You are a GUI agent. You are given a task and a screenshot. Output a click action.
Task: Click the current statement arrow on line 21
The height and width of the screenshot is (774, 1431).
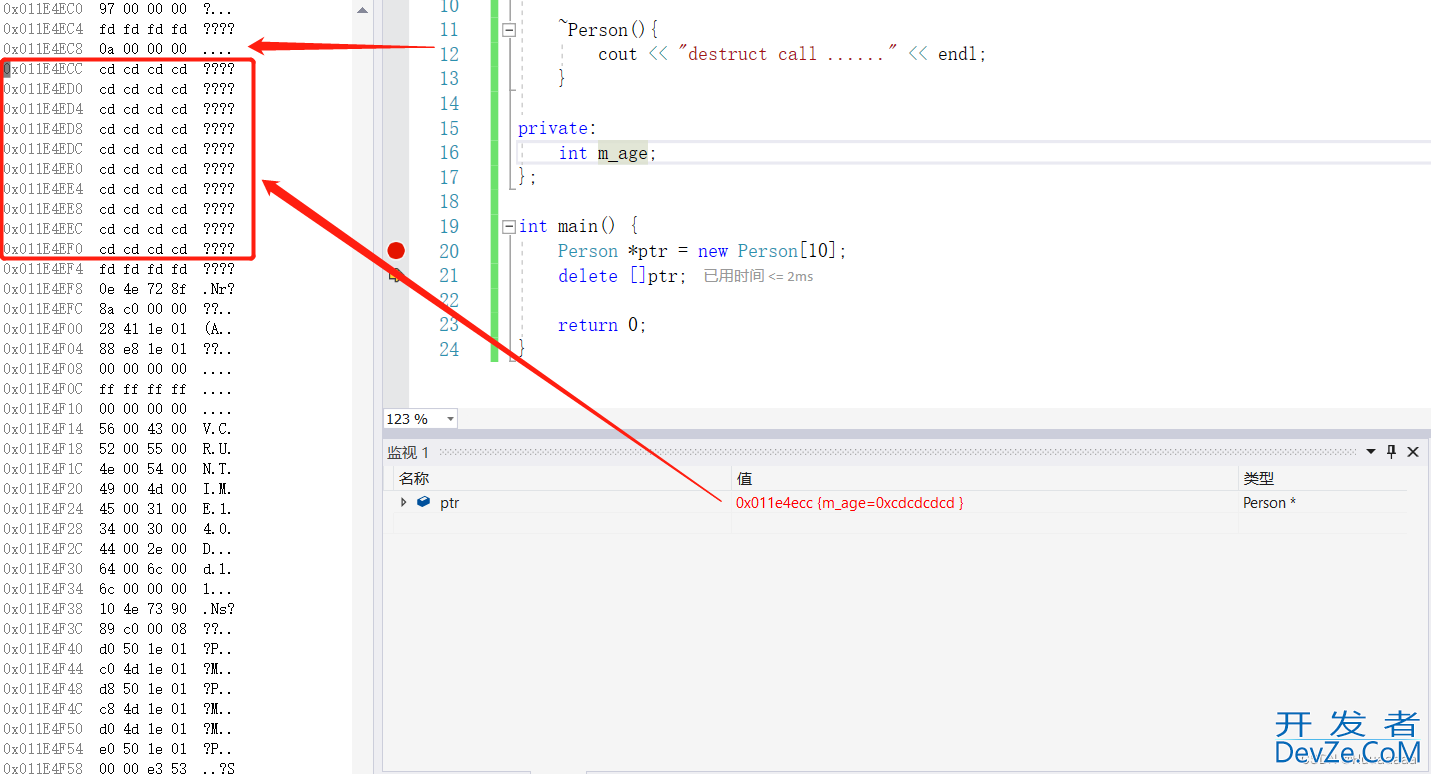(395, 276)
